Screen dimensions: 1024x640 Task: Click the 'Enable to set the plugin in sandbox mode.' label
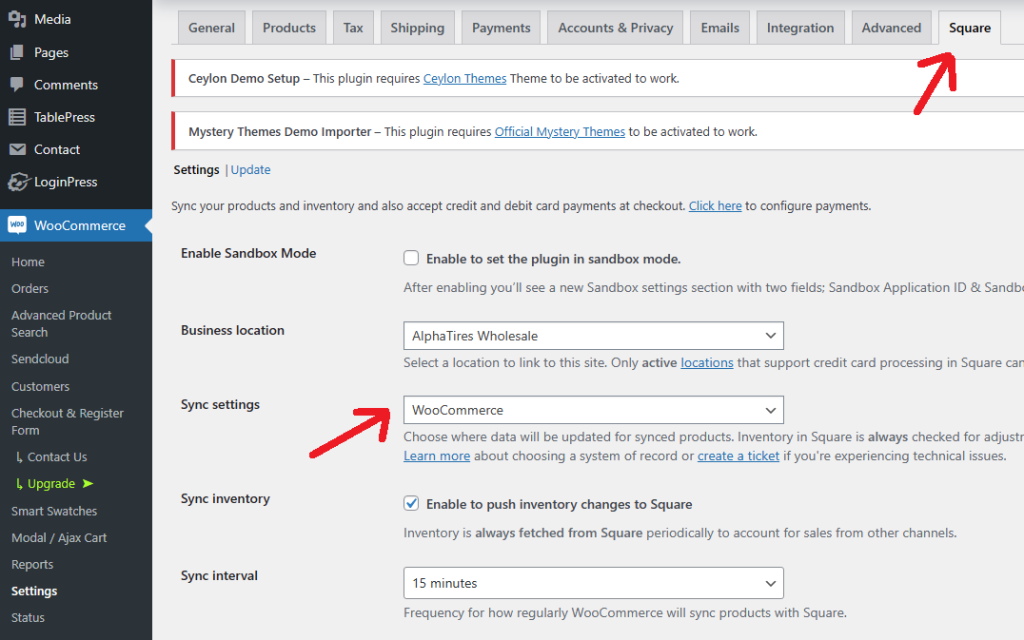pos(553,259)
